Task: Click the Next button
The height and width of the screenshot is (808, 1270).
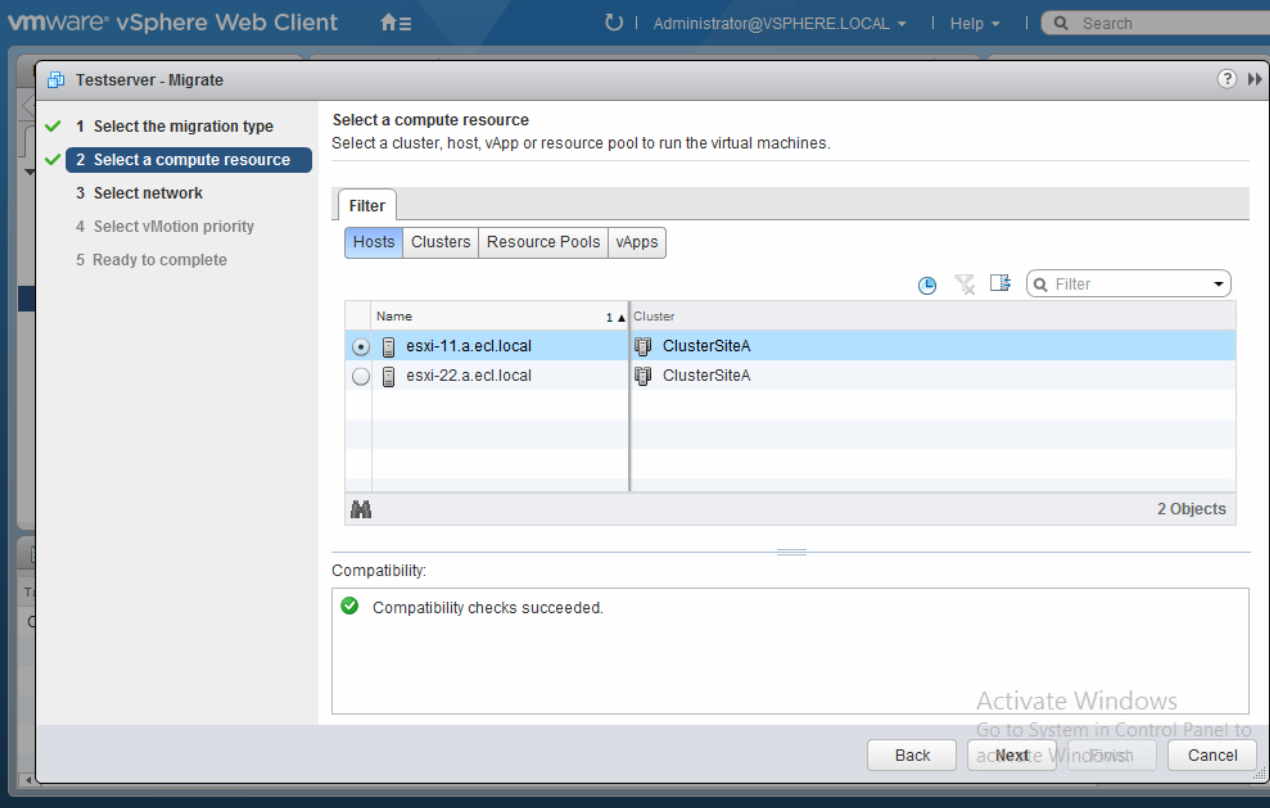Action: click(1012, 755)
